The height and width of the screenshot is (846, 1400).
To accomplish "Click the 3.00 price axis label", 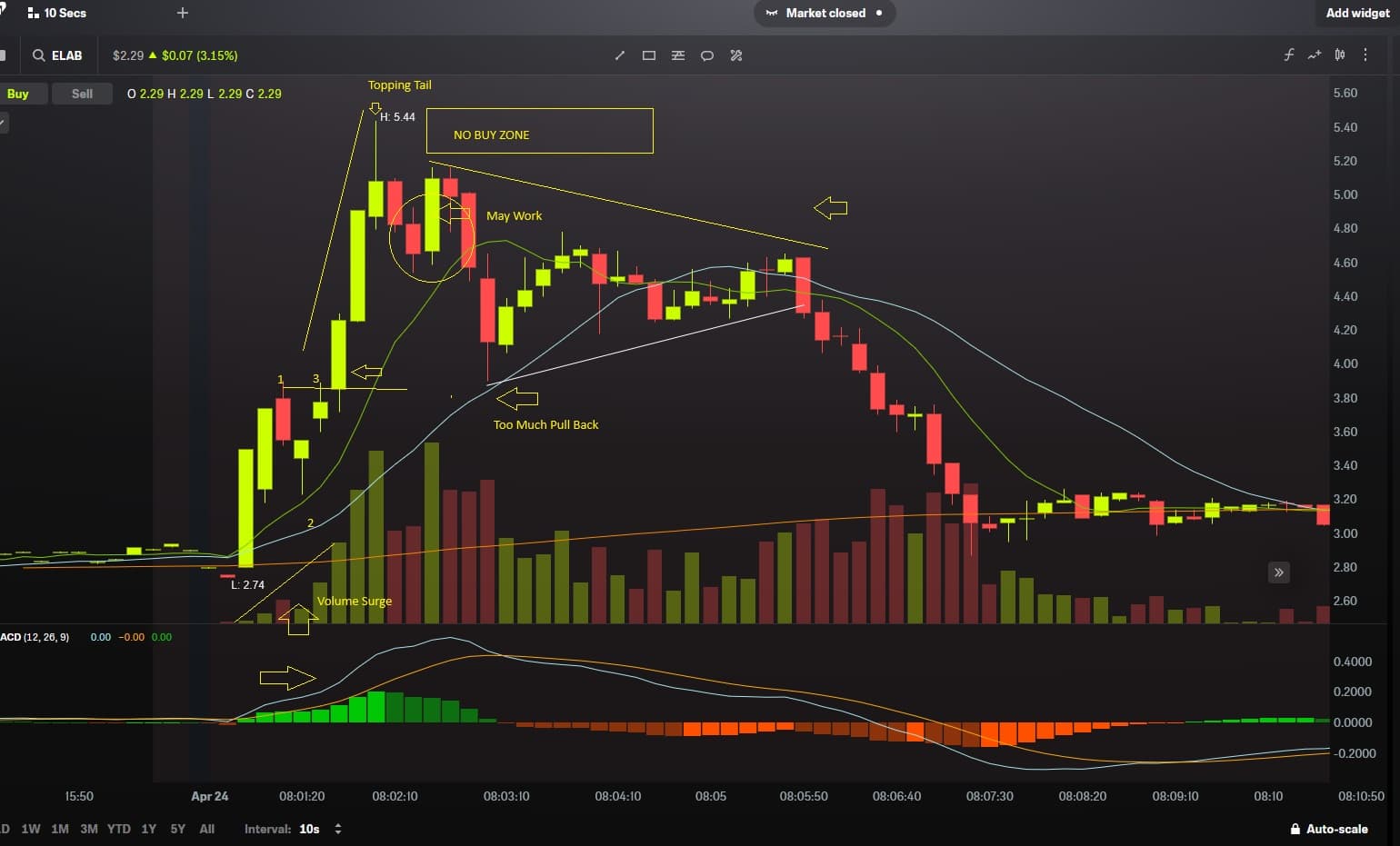I will click(x=1345, y=533).
